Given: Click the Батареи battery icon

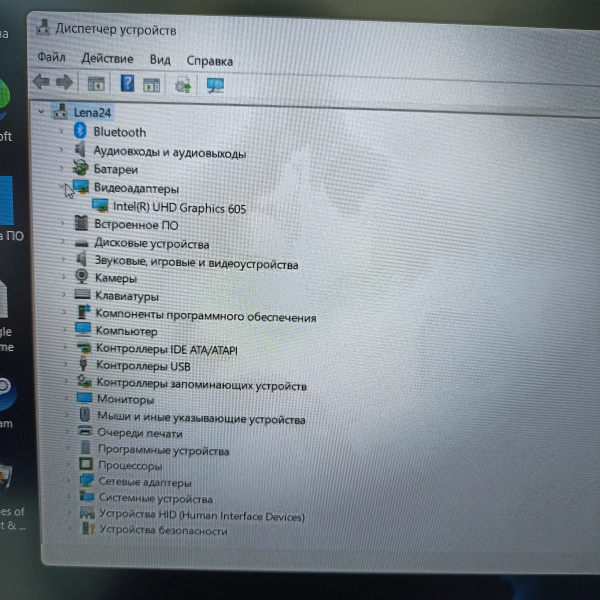Looking at the screenshot, I should (80, 168).
